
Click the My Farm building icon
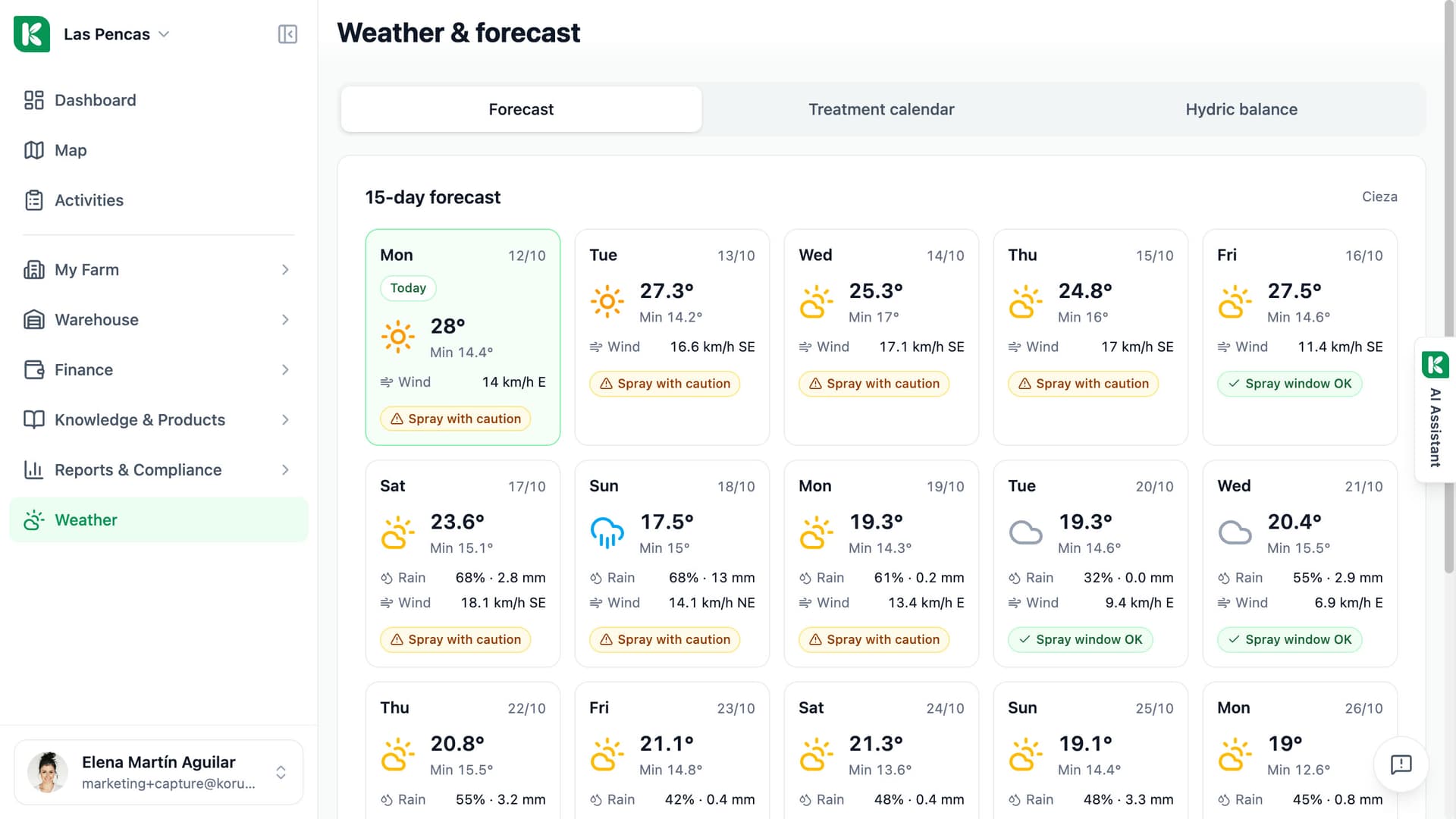coord(34,270)
